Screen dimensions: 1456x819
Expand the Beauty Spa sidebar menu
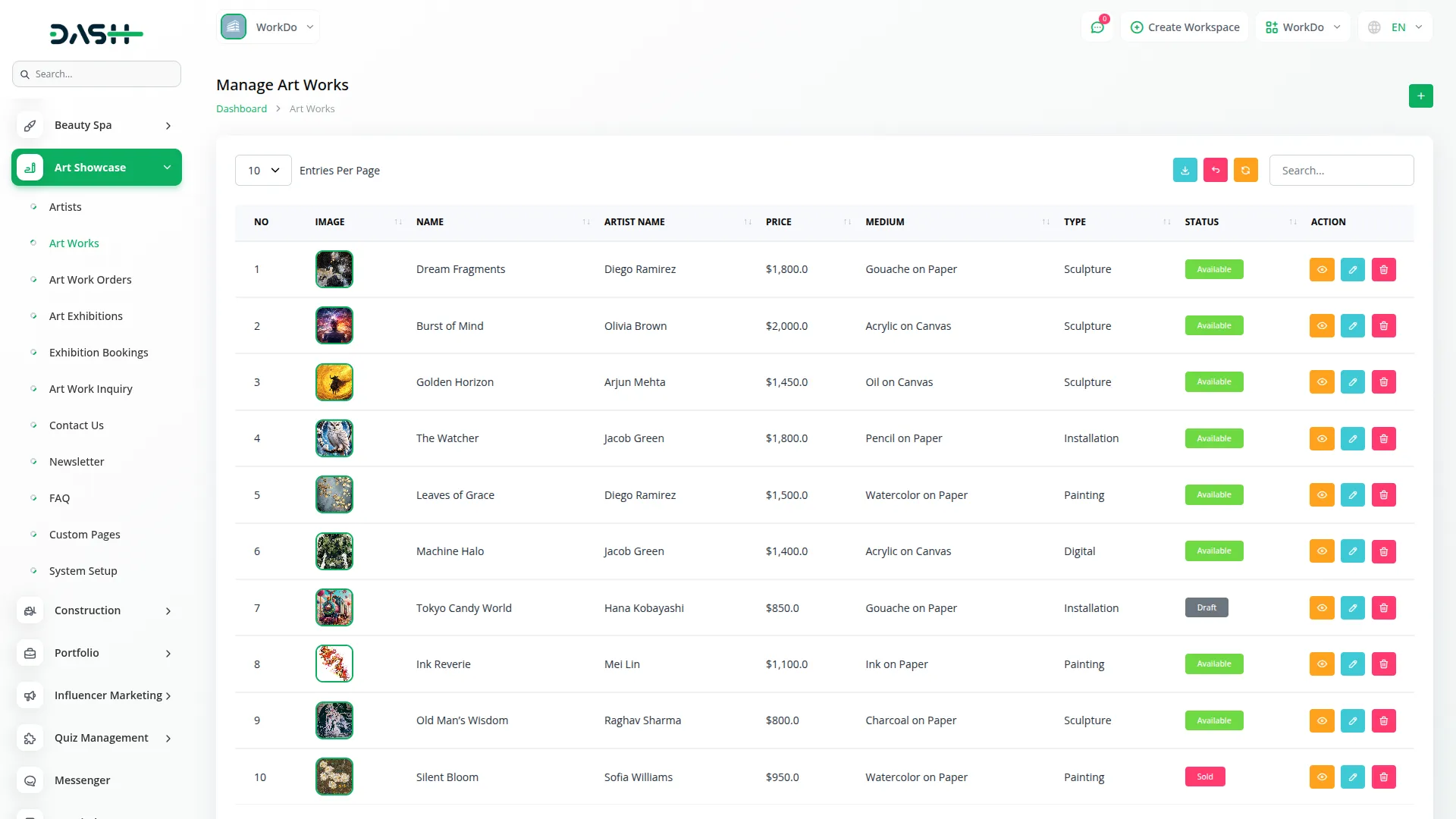[x=97, y=125]
